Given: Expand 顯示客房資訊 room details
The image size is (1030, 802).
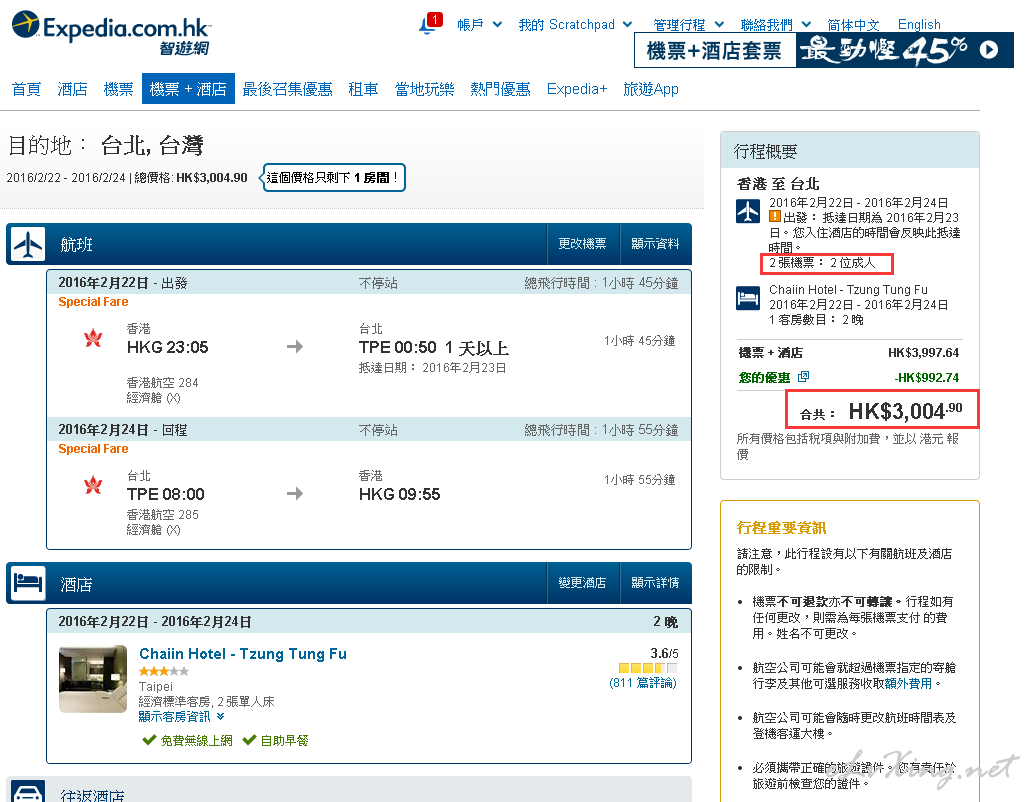Looking at the screenshot, I should 181,717.
